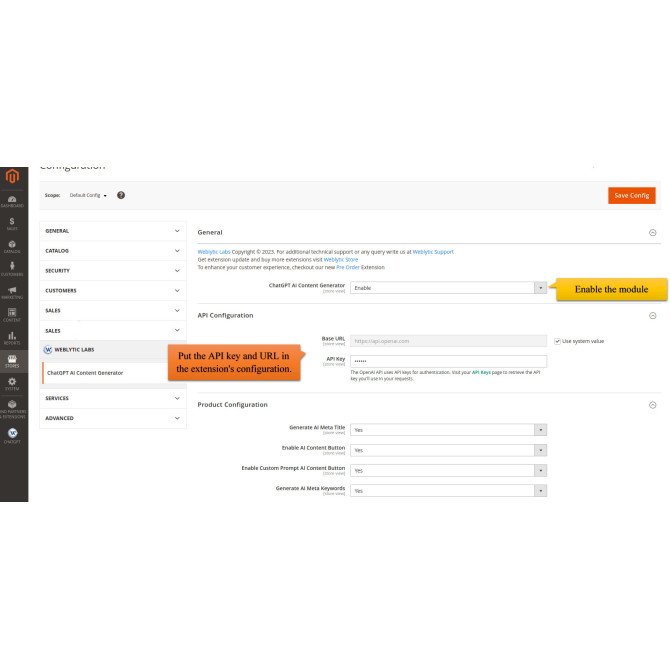The image size is (670, 670).
Task: Open the Sales dollar icon in sidebar
Action: click(x=12, y=223)
